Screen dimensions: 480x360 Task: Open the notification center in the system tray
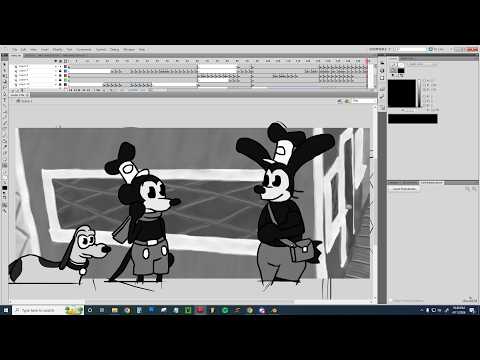pos(472,311)
